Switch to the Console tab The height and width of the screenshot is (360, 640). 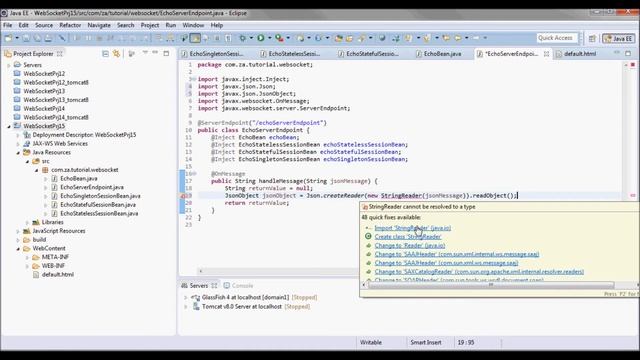point(238,286)
